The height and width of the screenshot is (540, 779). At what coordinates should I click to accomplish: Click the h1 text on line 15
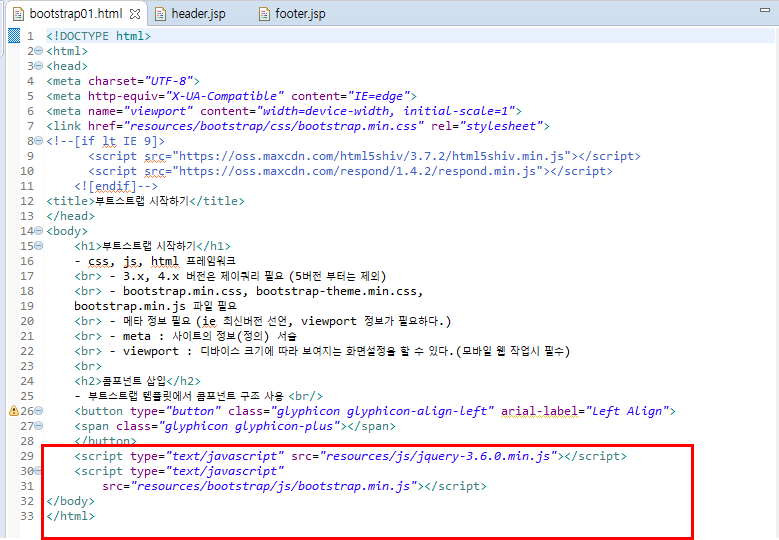(x=149, y=246)
